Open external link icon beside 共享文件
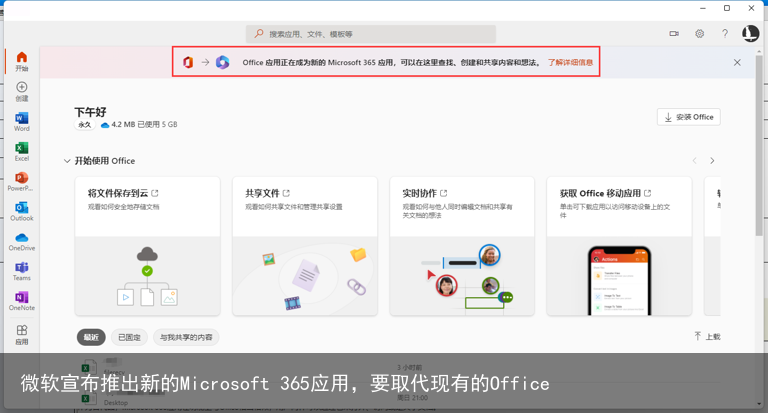The width and height of the screenshot is (768, 413). (286, 193)
